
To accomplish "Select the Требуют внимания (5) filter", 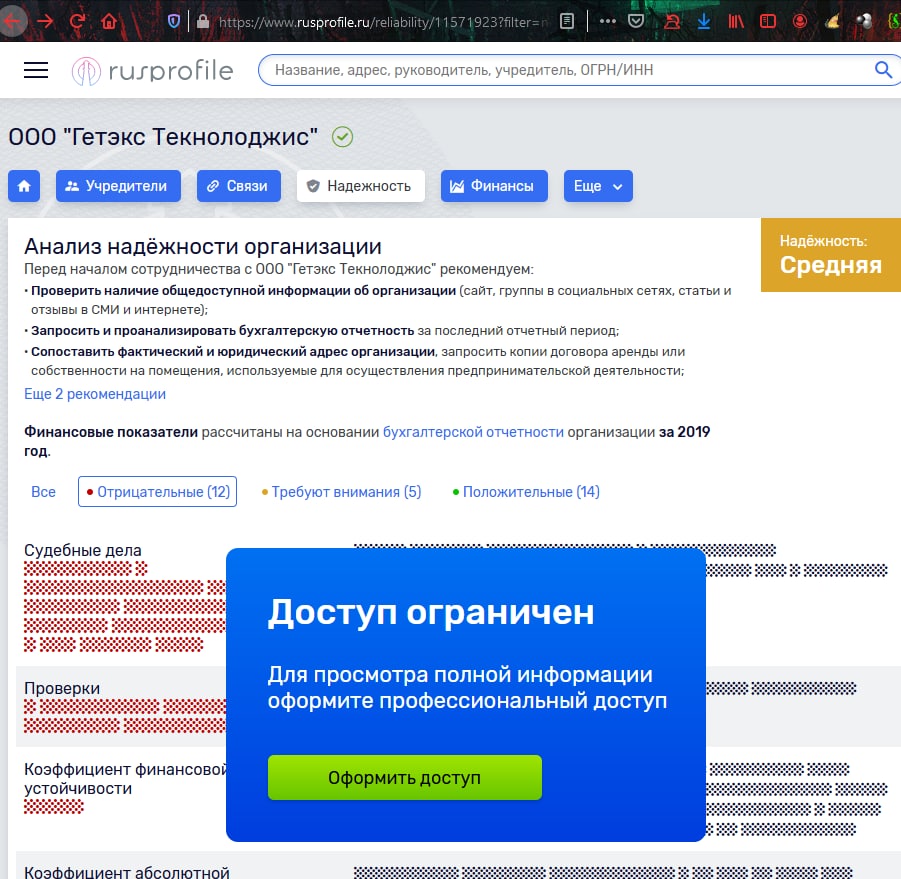I will [341, 492].
